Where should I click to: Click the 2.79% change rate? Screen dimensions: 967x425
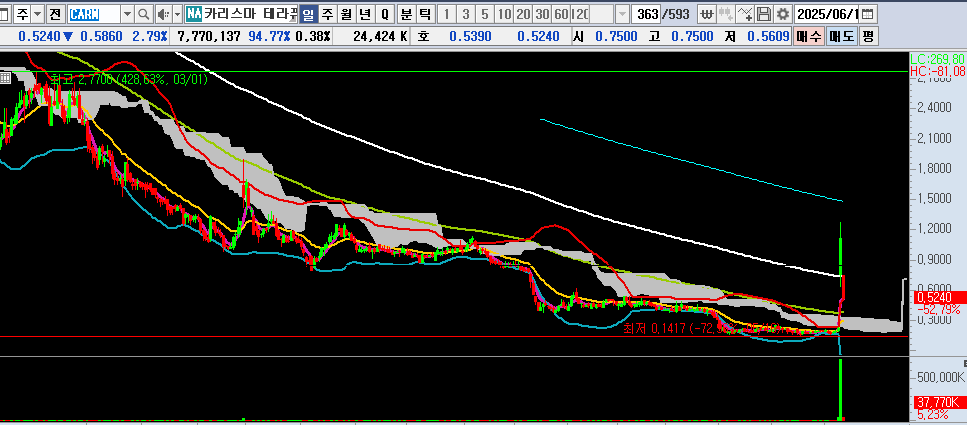coord(150,36)
